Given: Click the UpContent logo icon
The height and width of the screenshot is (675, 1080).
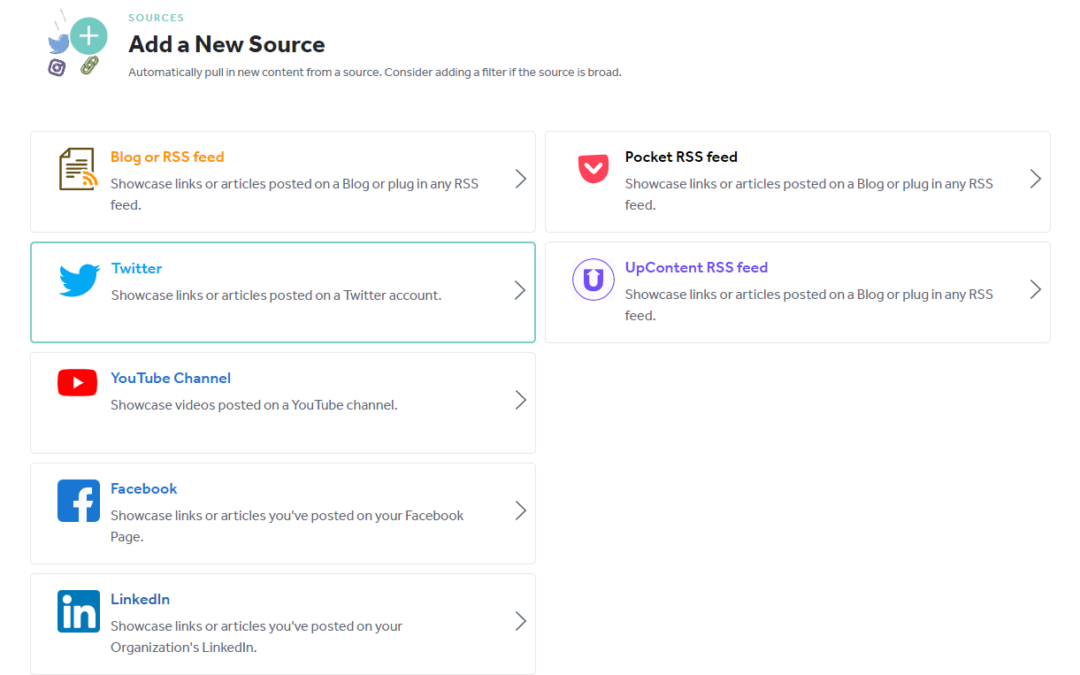Looking at the screenshot, I should pos(593,280).
